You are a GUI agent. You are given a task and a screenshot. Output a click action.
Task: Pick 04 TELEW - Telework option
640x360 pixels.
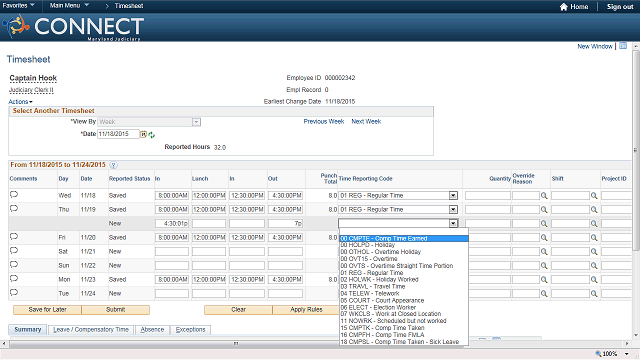[x=404, y=293]
